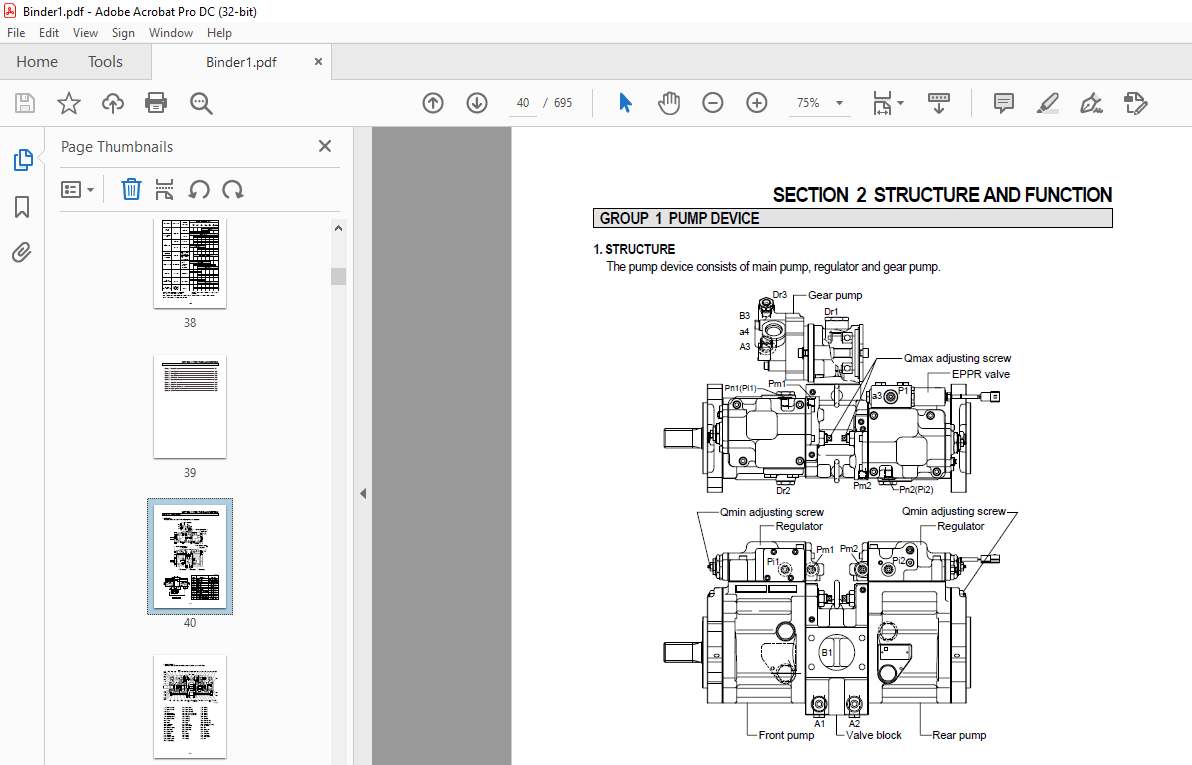Image resolution: width=1192 pixels, height=765 pixels.
Task: Open the Sign menu
Action: [123, 33]
